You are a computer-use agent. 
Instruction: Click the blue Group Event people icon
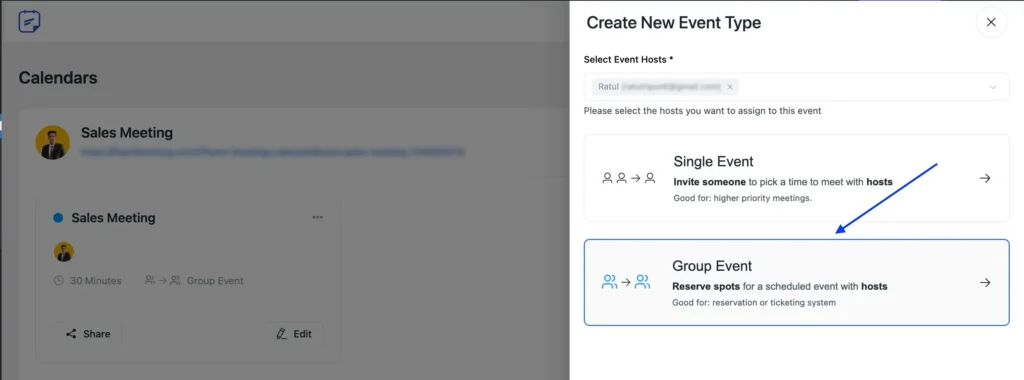point(626,282)
